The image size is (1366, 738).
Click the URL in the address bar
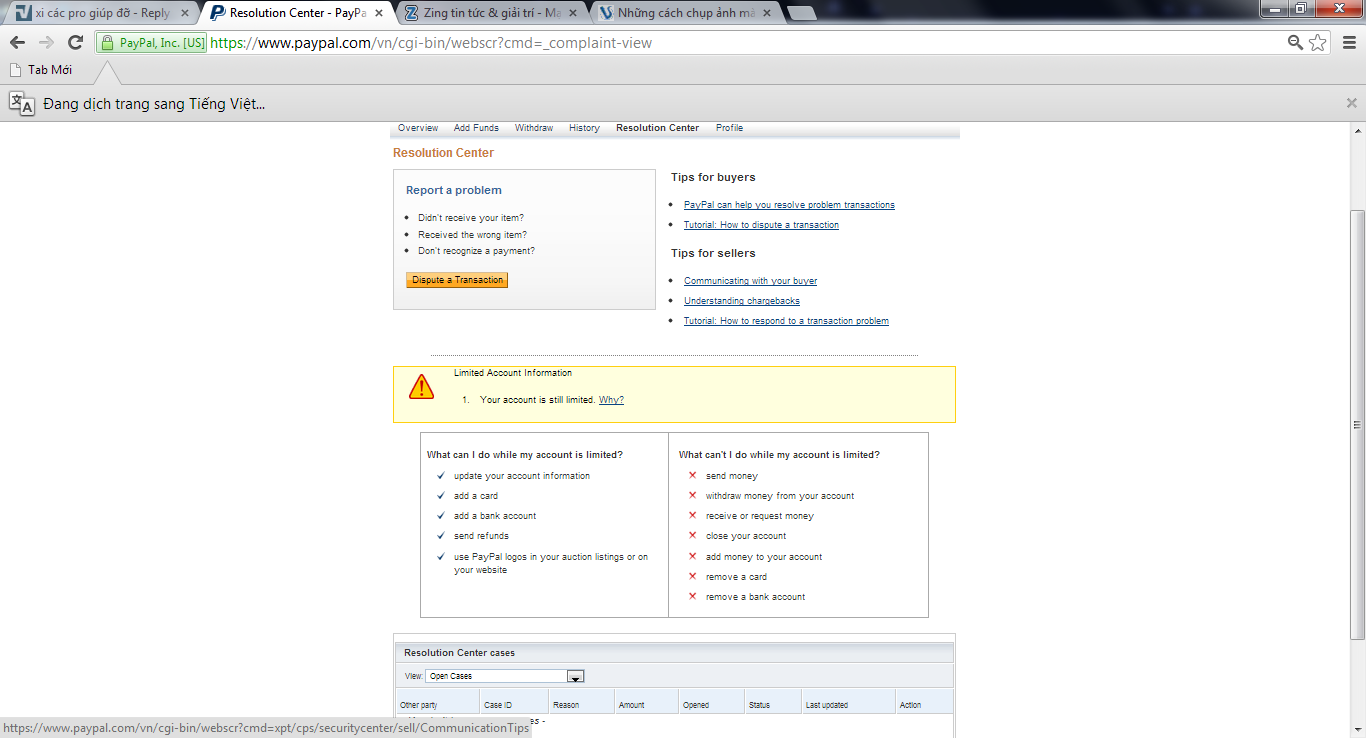click(x=430, y=43)
